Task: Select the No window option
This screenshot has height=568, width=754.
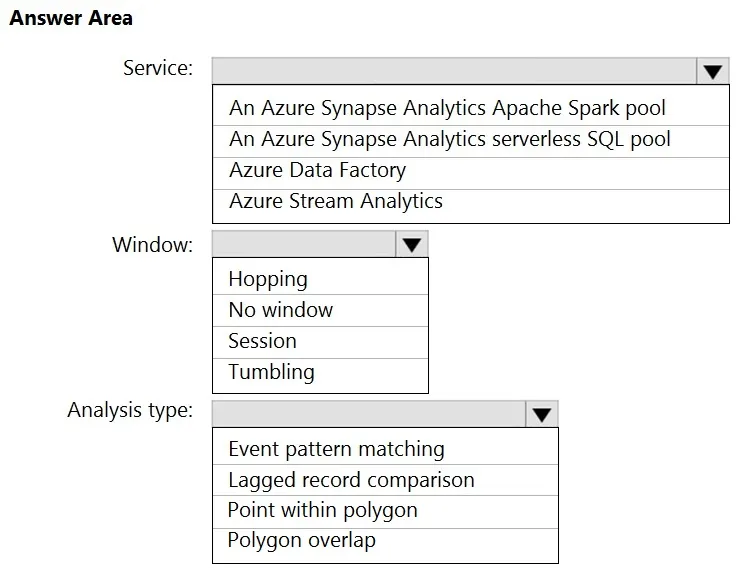Action: point(320,310)
